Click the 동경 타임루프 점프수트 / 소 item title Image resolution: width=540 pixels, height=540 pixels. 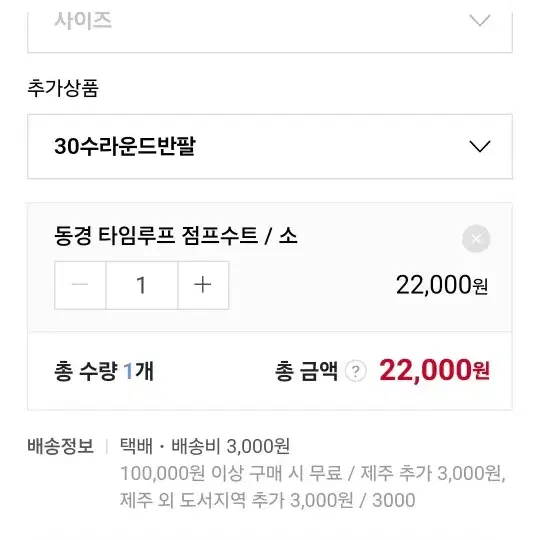(x=176, y=236)
